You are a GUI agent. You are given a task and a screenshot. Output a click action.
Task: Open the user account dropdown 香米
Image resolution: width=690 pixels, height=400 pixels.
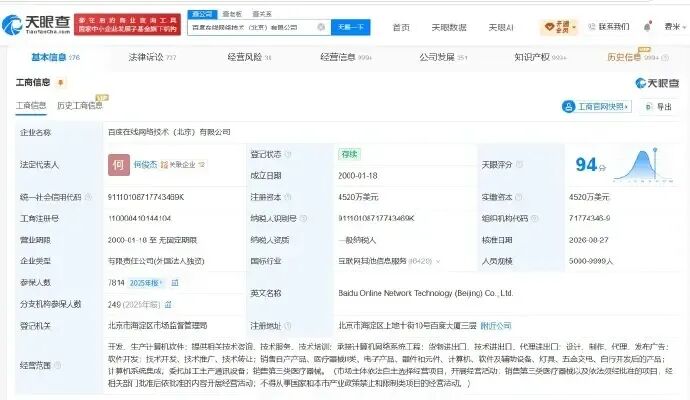point(675,27)
